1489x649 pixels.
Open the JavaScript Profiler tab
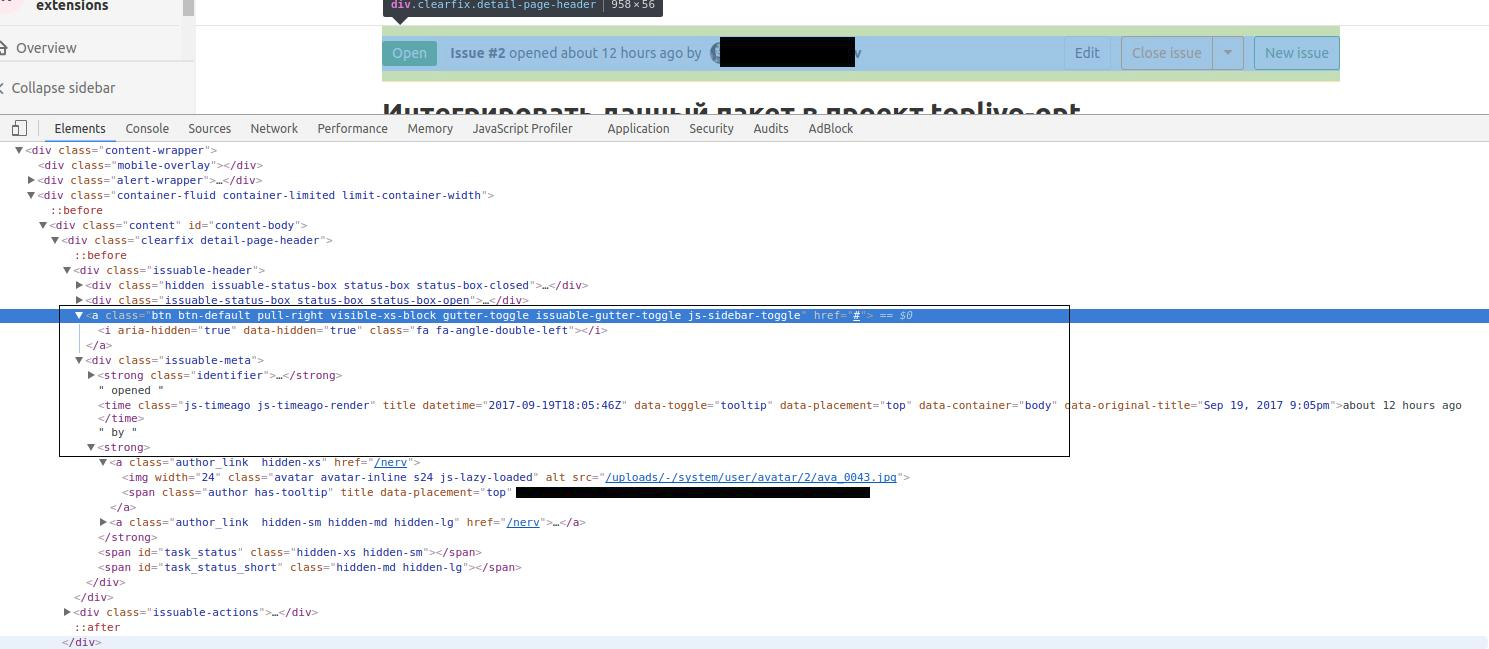click(522, 128)
